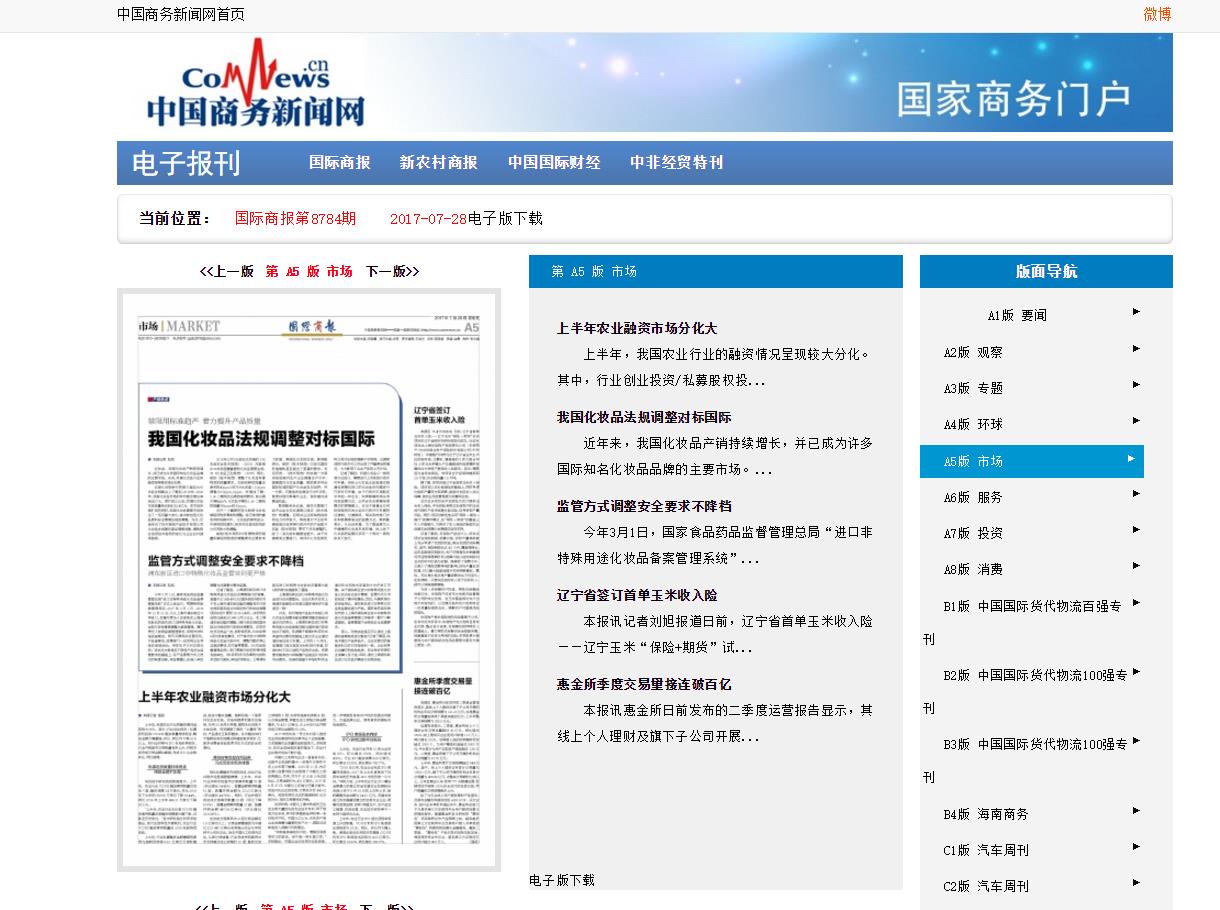Click the B4版 海南商务 arrow icon
The height and width of the screenshot is (910, 1220).
click(1135, 812)
